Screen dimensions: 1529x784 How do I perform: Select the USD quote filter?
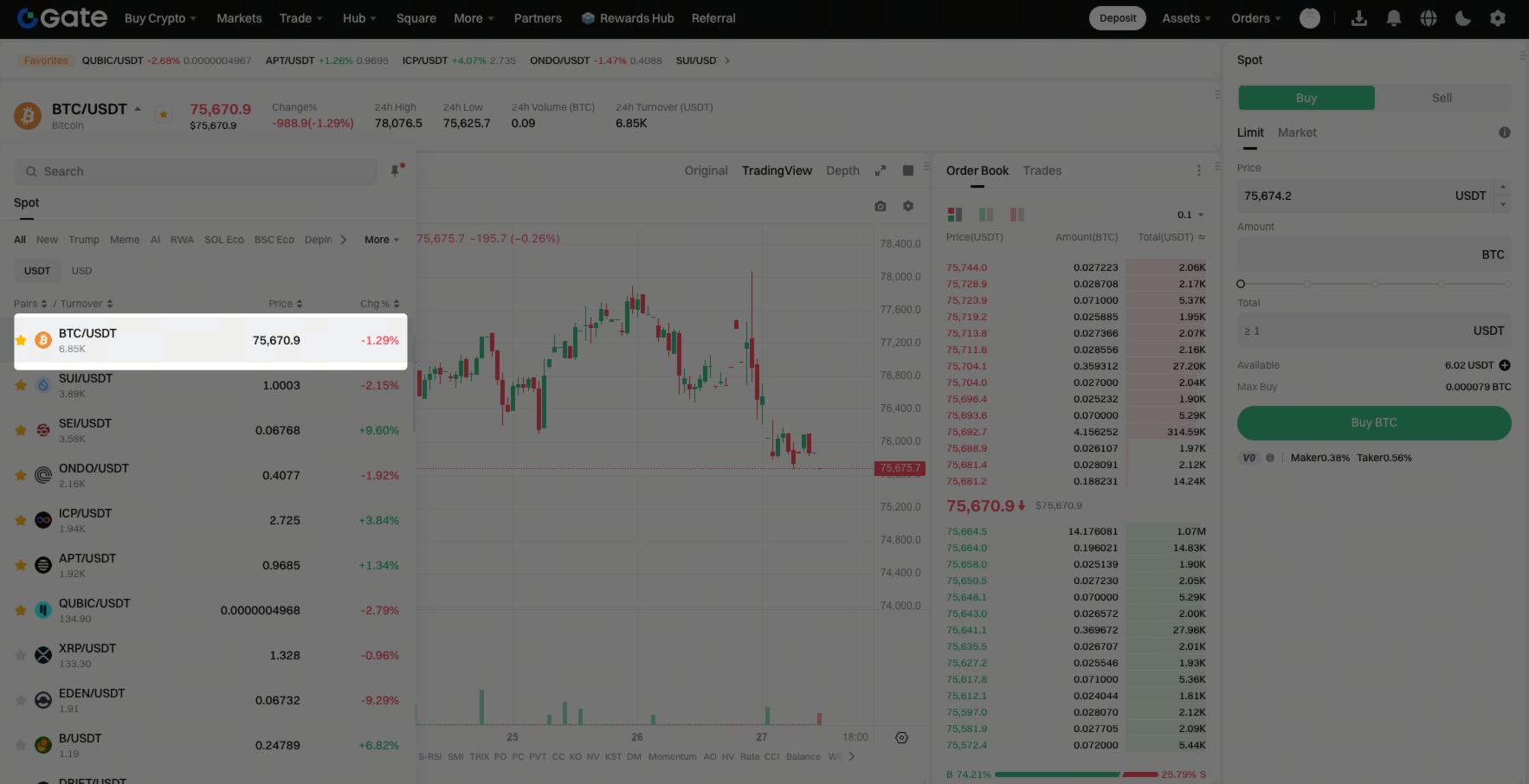point(81,271)
